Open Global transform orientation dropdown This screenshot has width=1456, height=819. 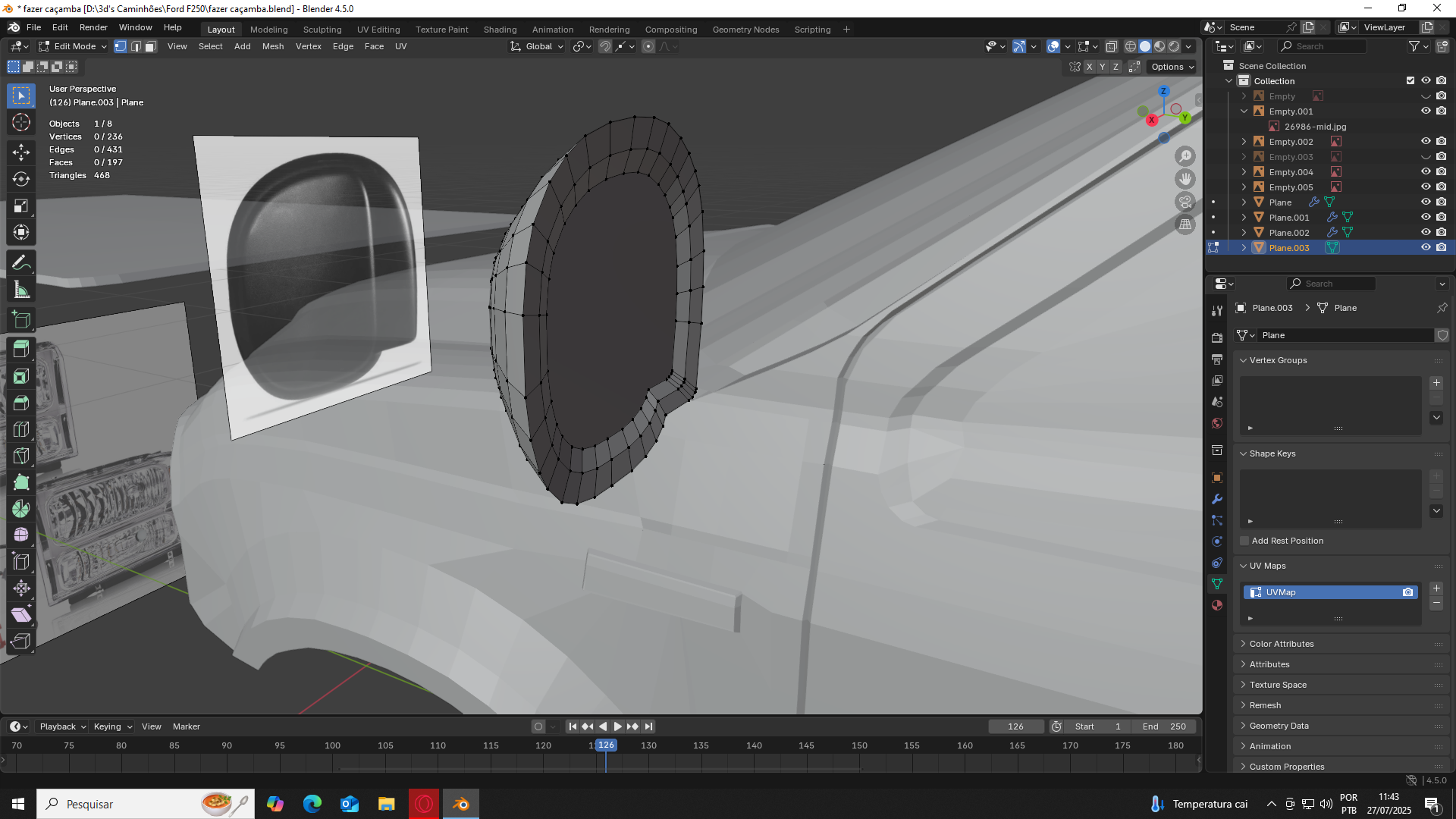point(538,47)
